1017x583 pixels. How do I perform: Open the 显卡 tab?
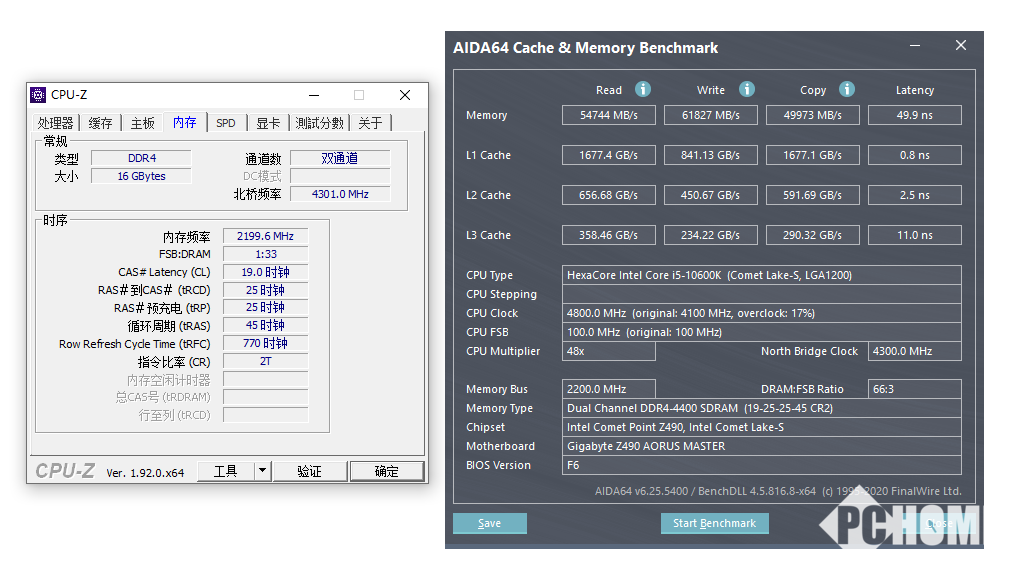click(x=268, y=123)
